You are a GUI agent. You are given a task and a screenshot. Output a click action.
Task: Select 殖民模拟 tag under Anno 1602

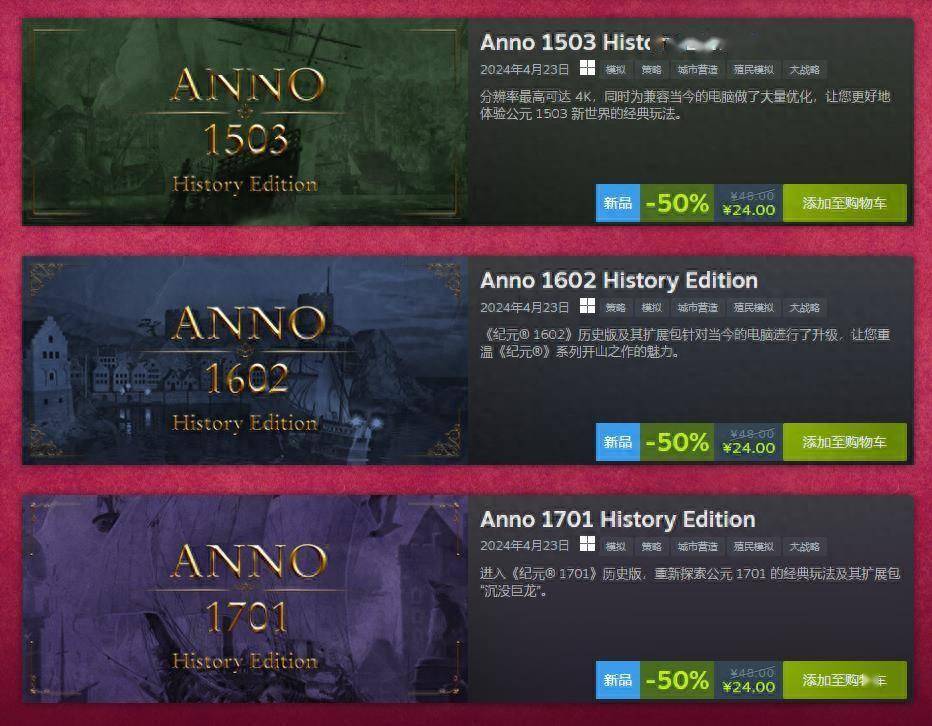[x=753, y=307]
